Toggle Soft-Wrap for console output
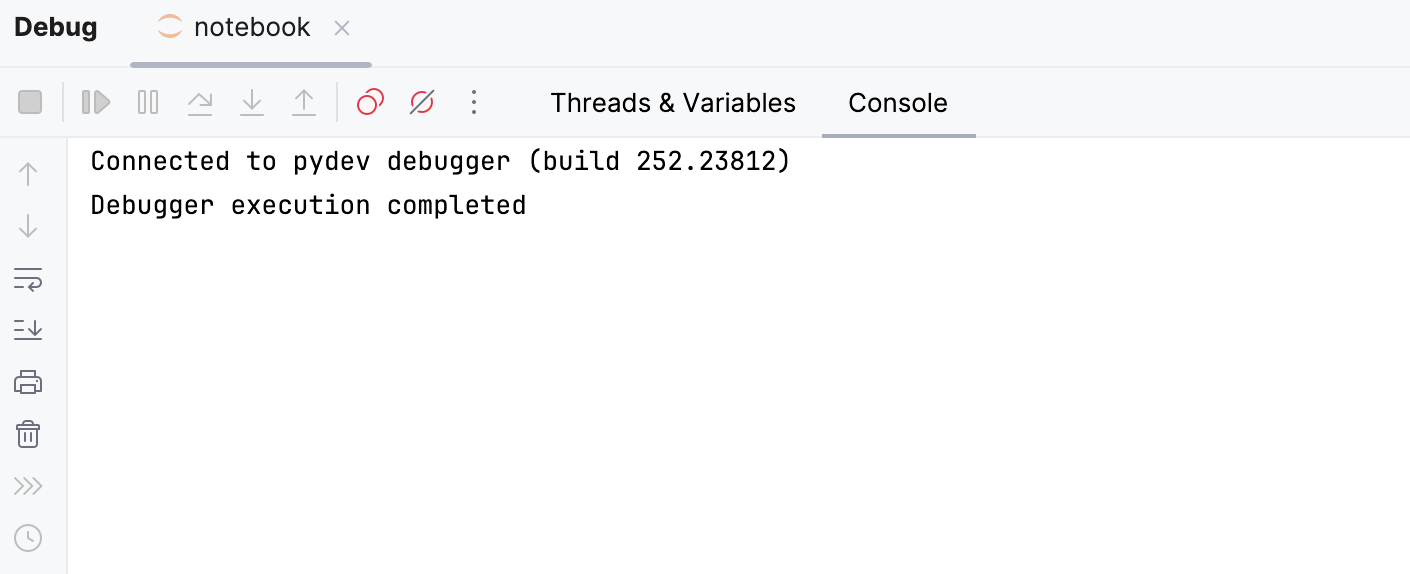 [x=28, y=279]
